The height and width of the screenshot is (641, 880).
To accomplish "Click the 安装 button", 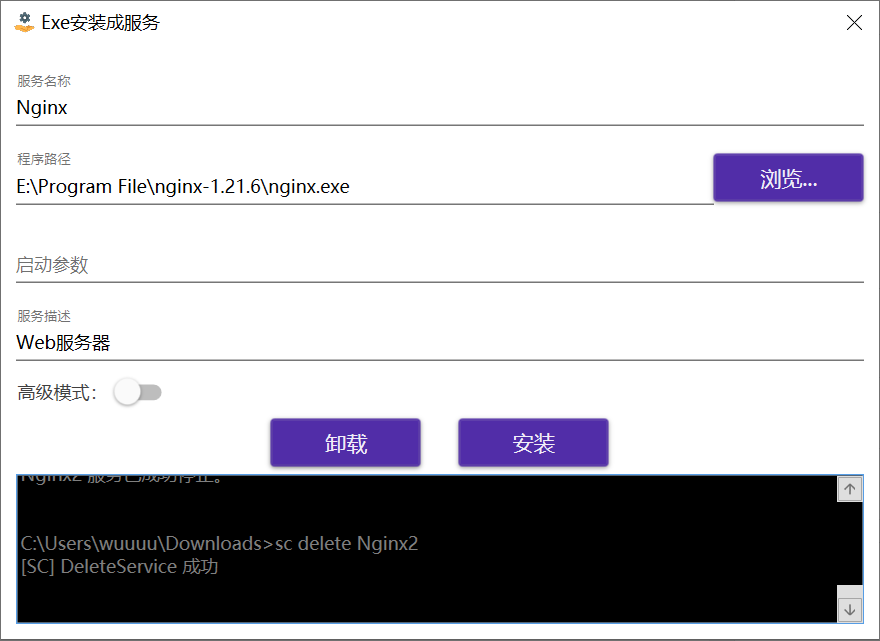I will 533,443.
